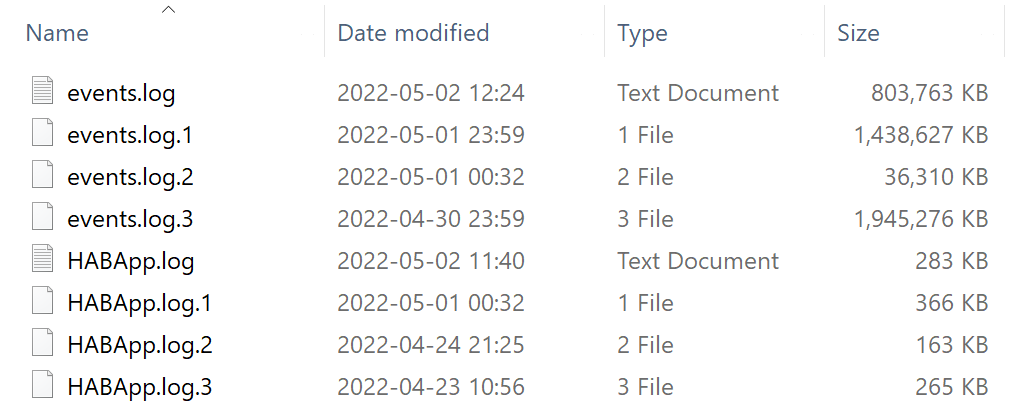Click the HABApp.log.2 file icon
Image resolution: width=1024 pixels, height=416 pixels.
(x=42, y=345)
